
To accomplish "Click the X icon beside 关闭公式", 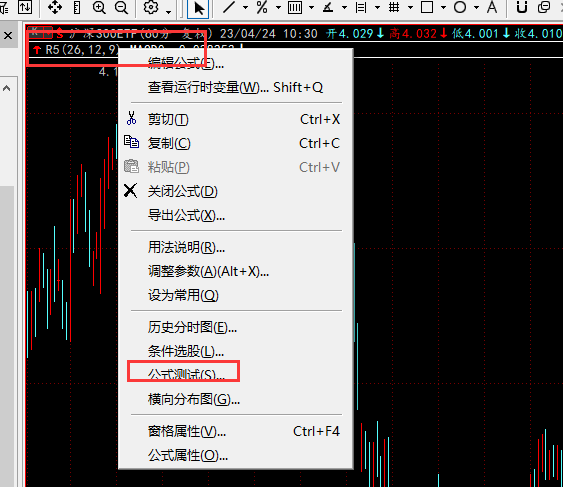I will click(130, 191).
